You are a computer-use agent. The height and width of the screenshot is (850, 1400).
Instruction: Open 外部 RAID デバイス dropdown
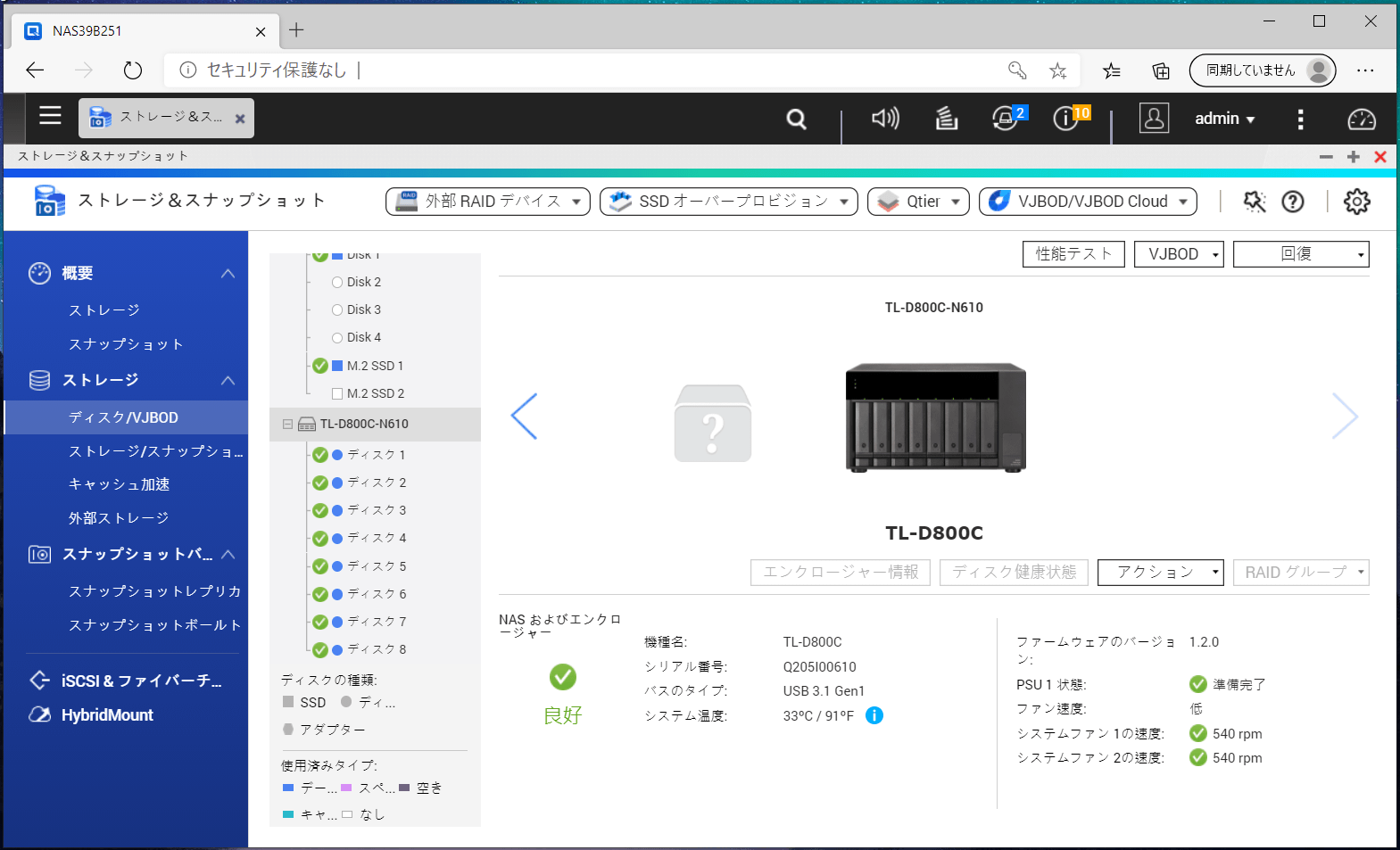coord(488,202)
